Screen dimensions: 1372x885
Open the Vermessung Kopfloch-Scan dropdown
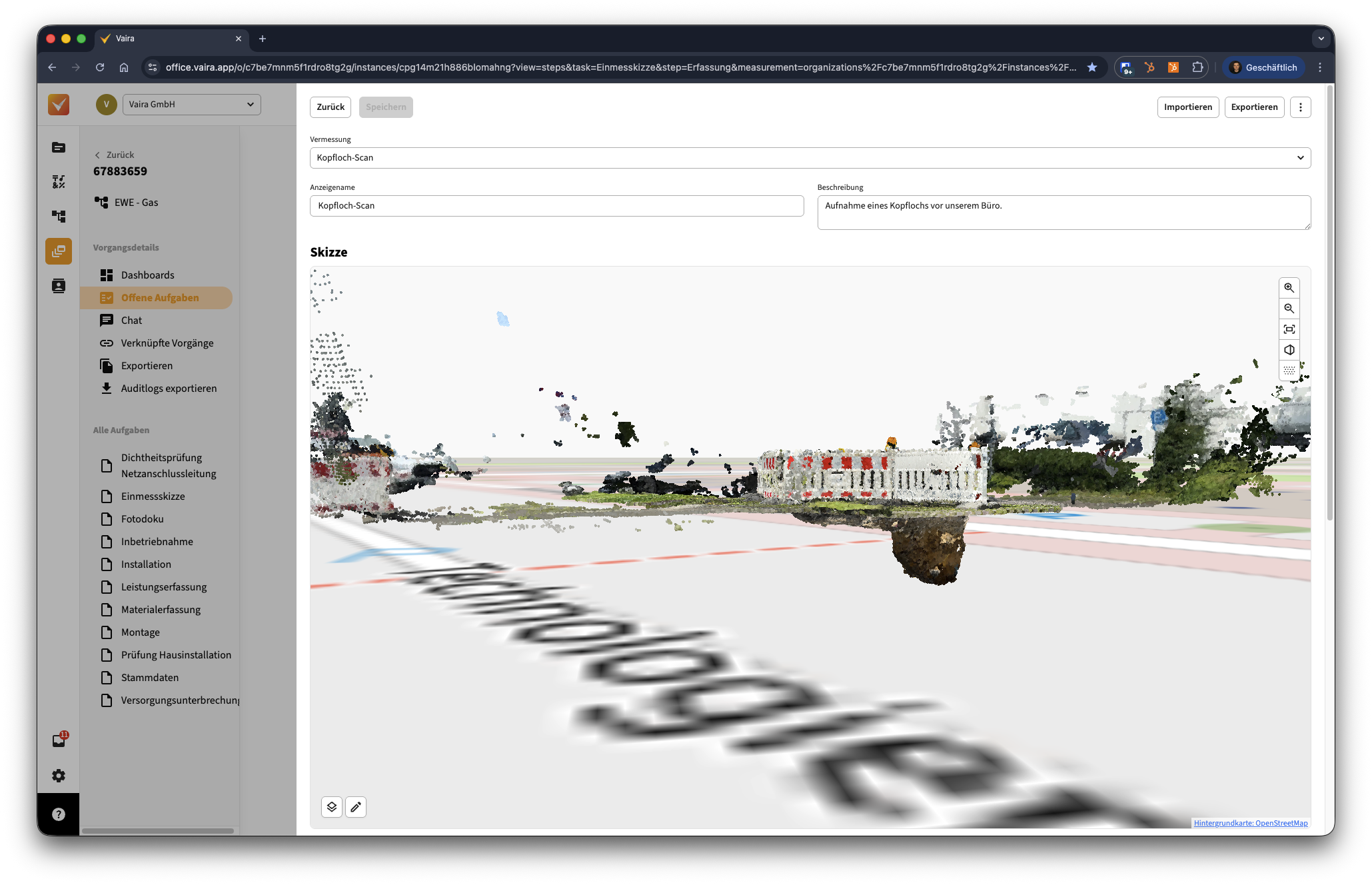pyautogui.click(x=810, y=158)
